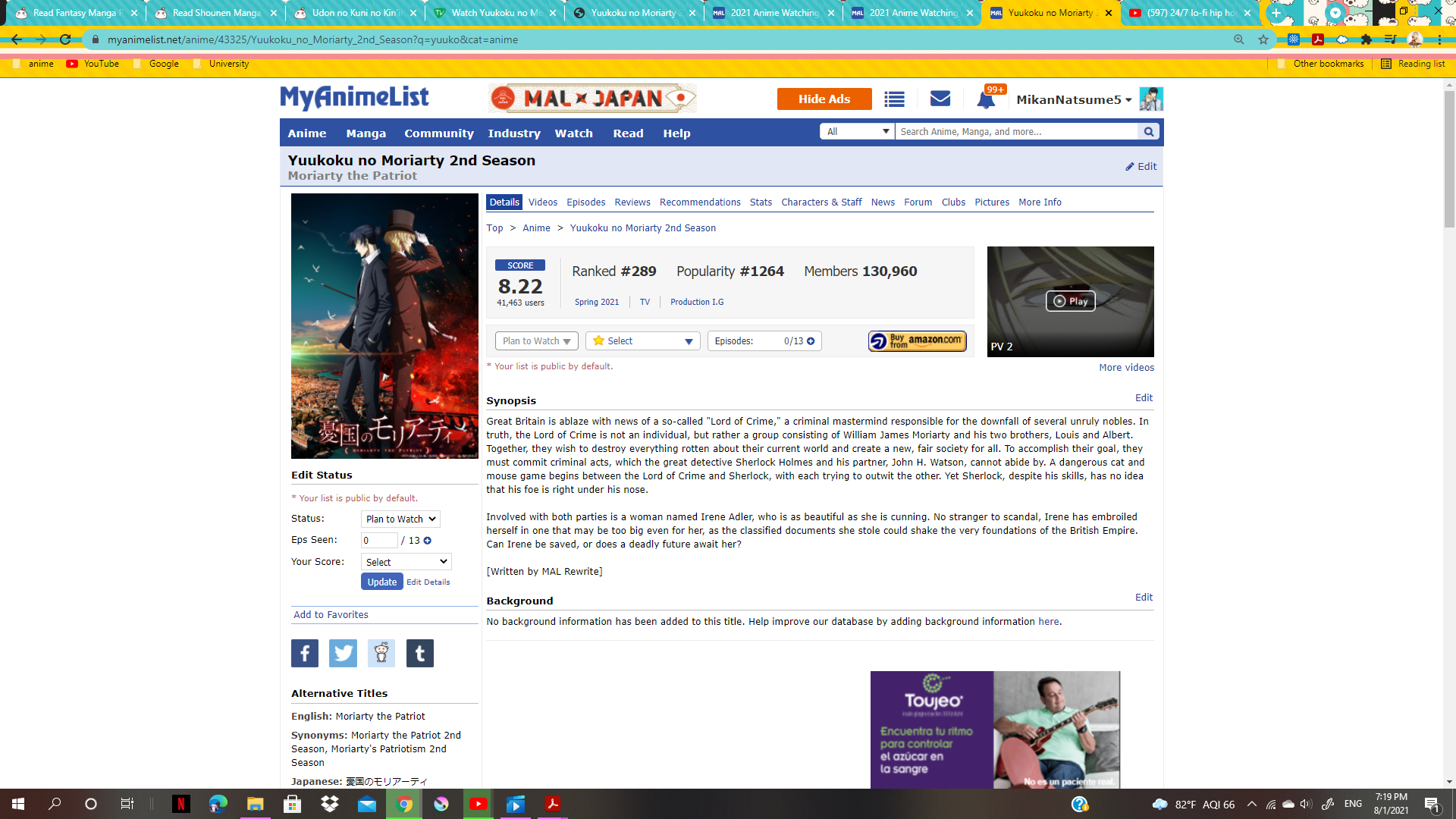Screen dimensions: 1456x819
Task: Share page on Twitter
Action: 343,653
